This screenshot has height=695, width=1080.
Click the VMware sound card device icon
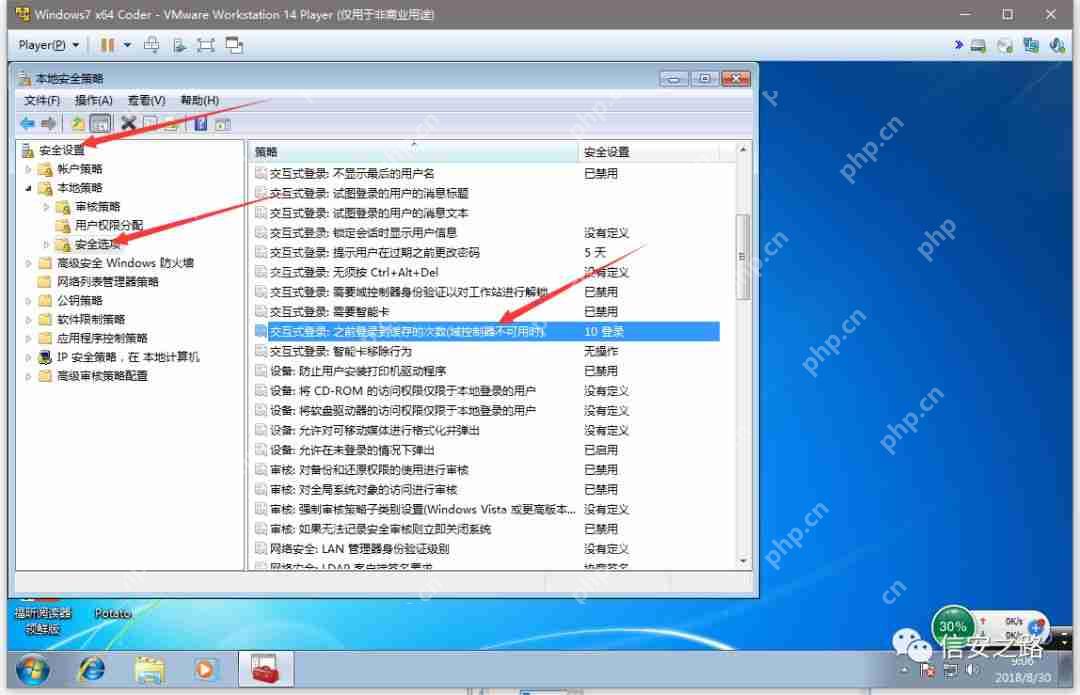pyautogui.click(x=1057, y=46)
